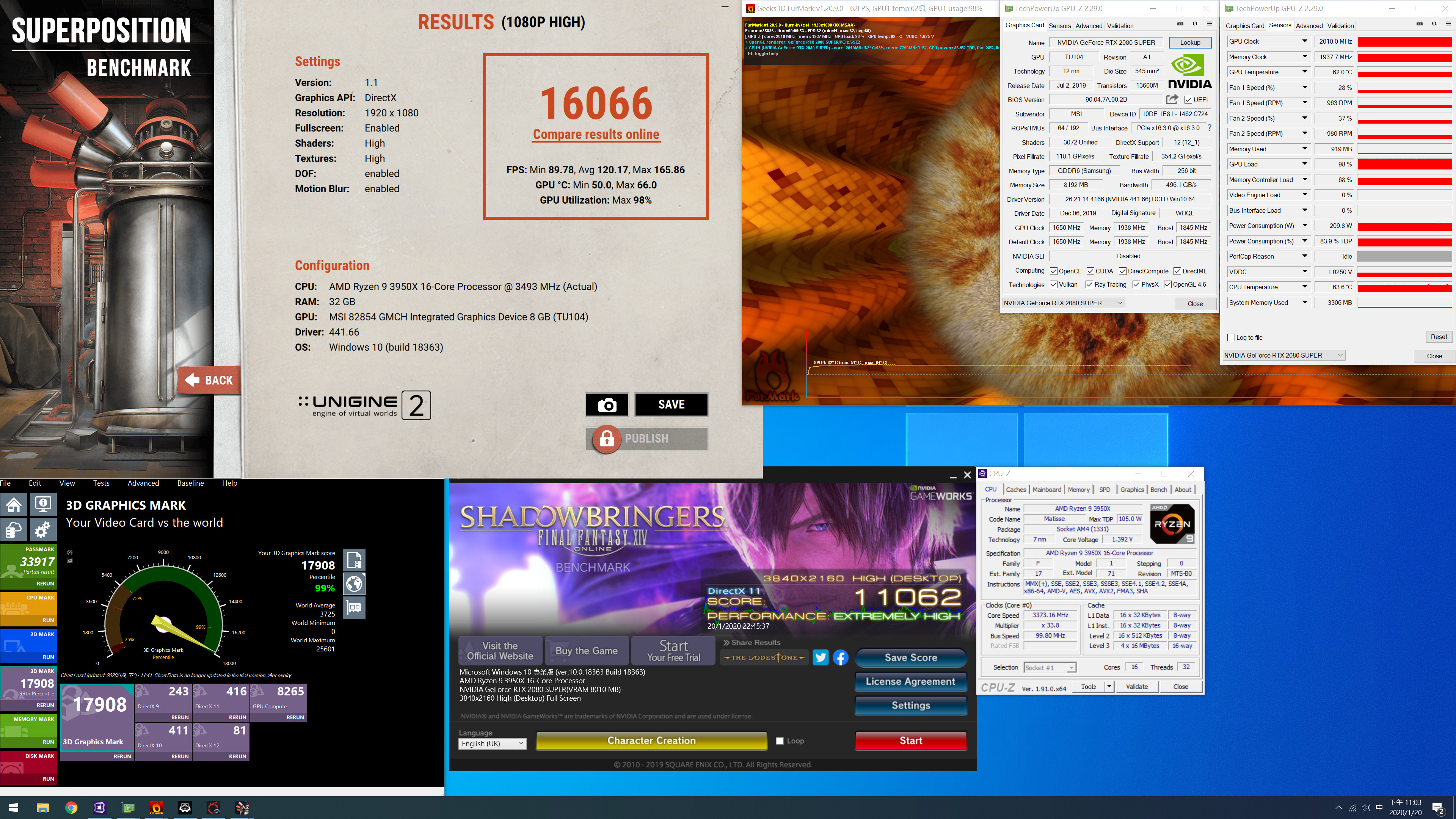Enable Log to file checkbox
This screenshot has height=819, width=1456.
click(x=1231, y=337)
